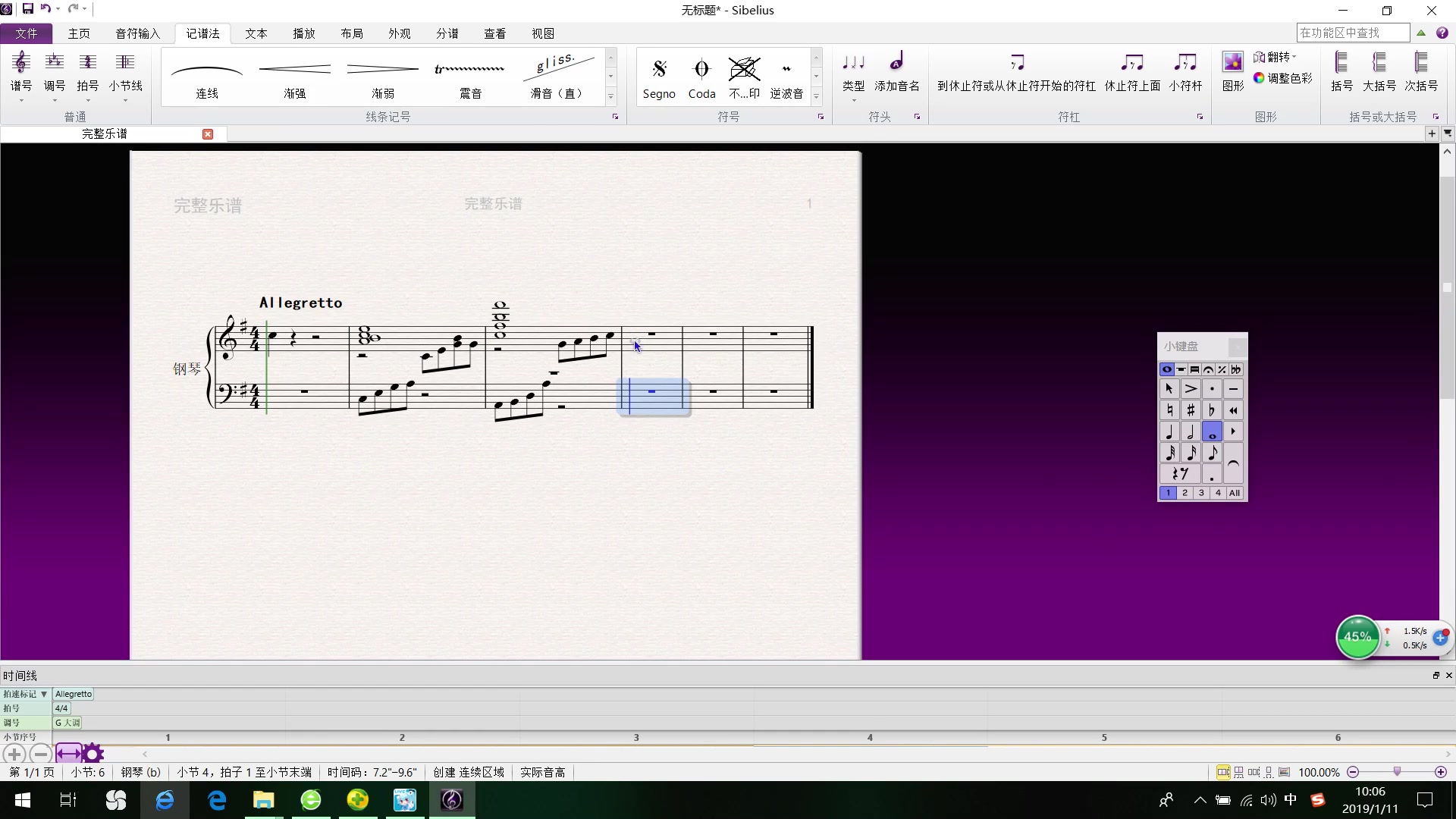
Task: Select the Segno symbol
Action: point(659,77)
